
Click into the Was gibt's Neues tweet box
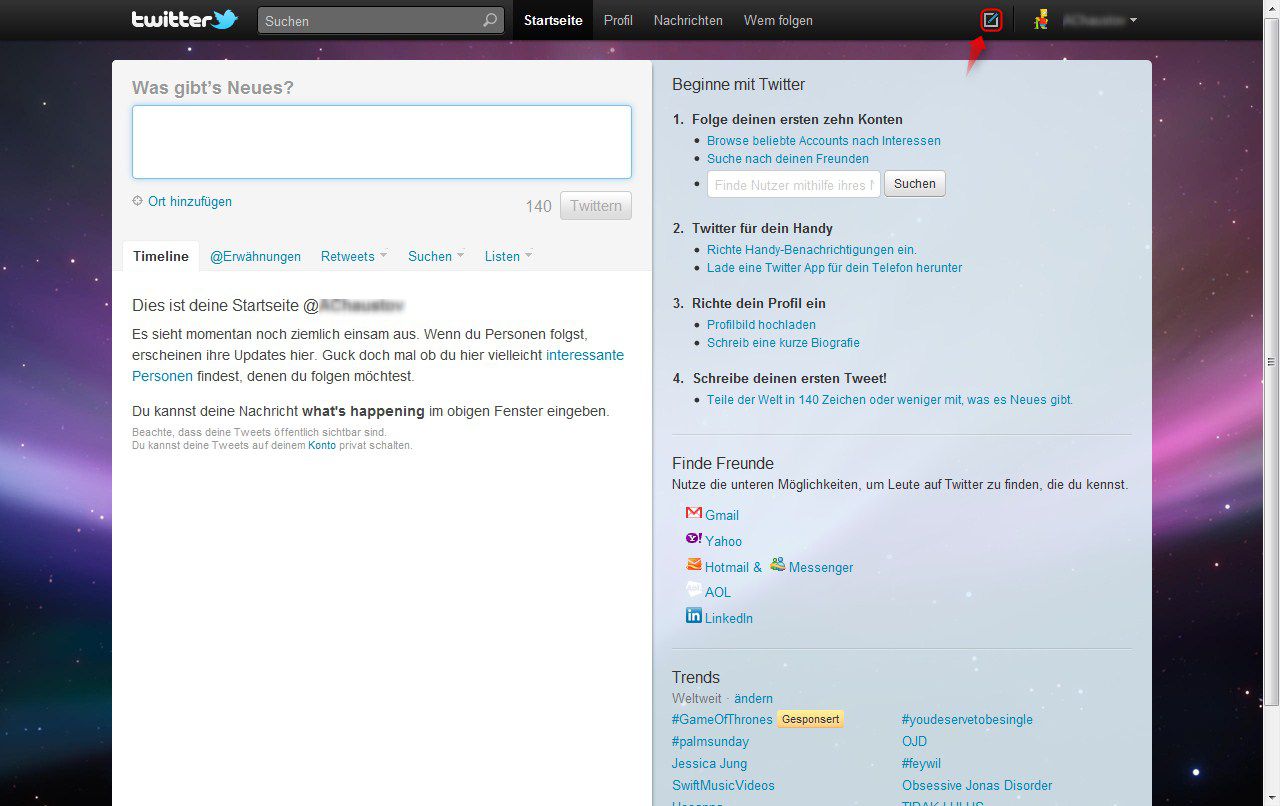[x=382, y=142]
